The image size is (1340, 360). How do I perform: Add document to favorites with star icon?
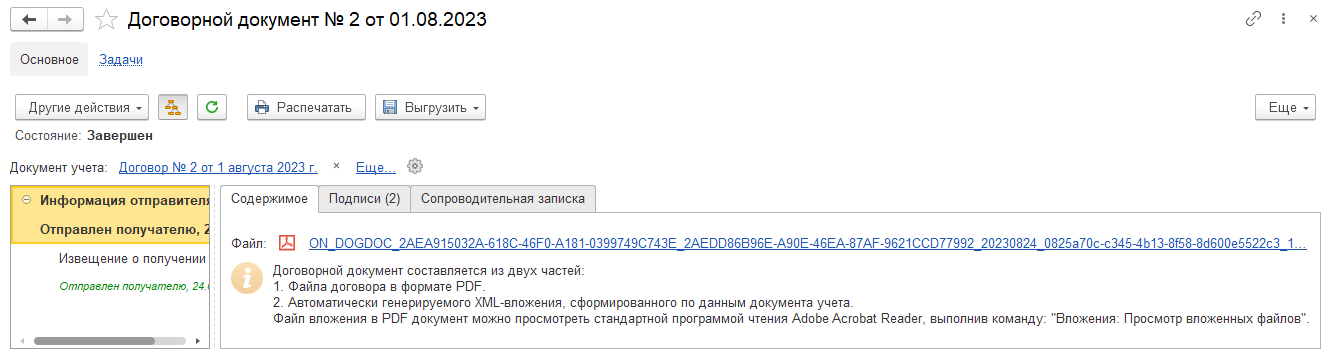point(106,20)
